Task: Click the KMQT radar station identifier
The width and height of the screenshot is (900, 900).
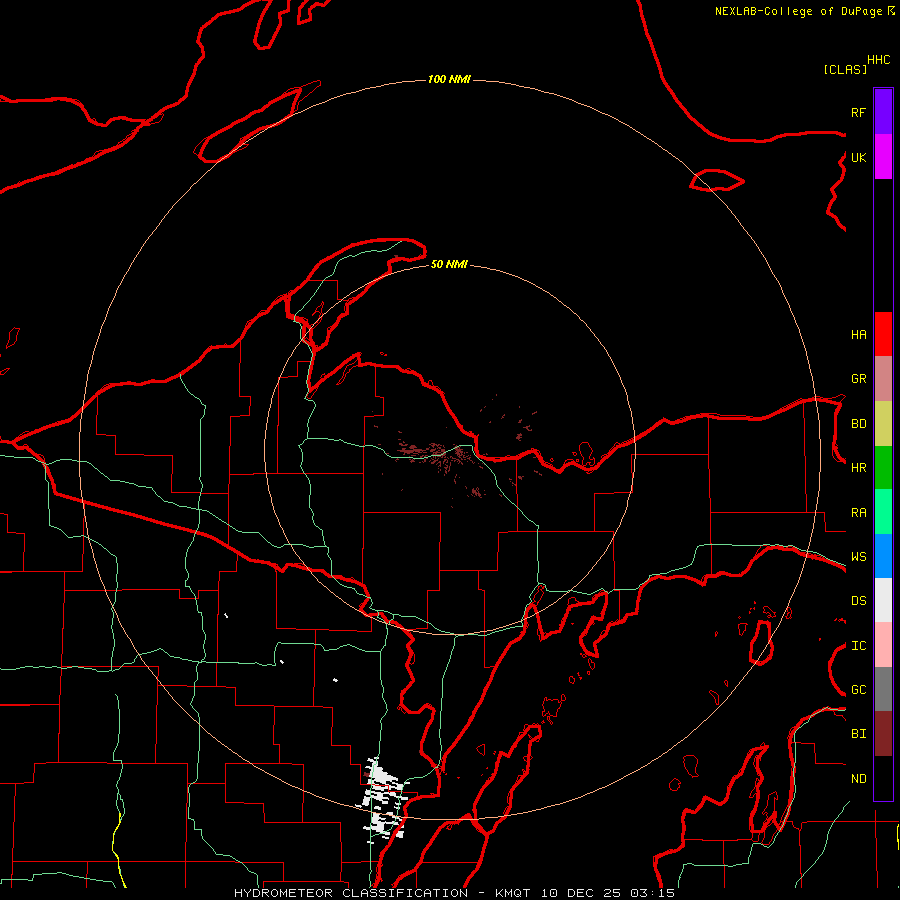Action: (x=513, y=893)
